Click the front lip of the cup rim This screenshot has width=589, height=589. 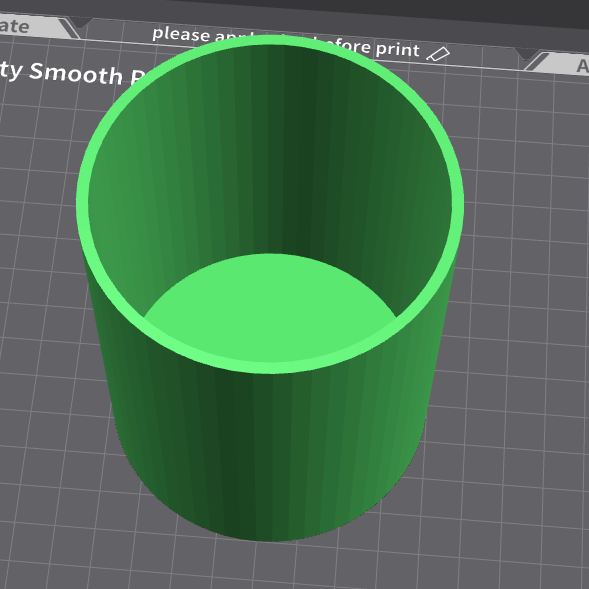(270, 367)
